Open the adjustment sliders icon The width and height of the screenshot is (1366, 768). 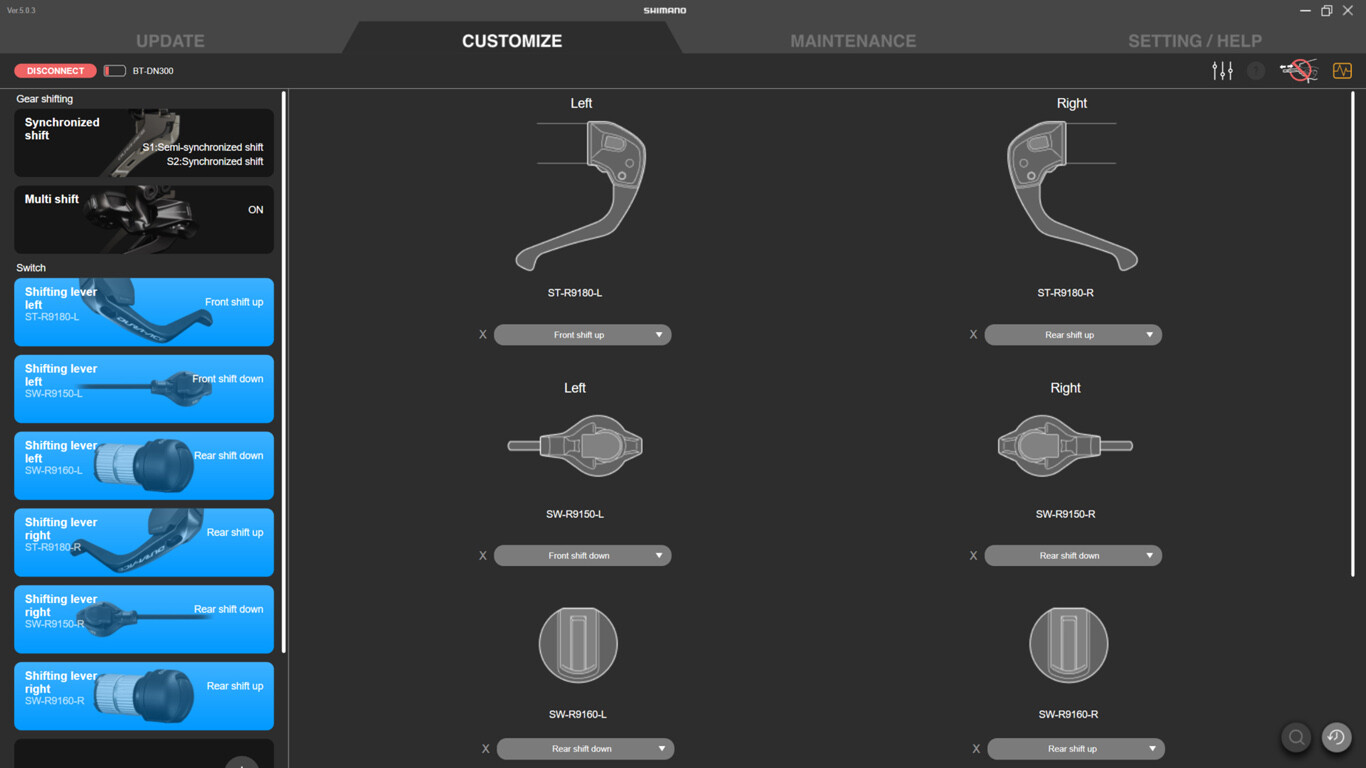click(1222, 71)
